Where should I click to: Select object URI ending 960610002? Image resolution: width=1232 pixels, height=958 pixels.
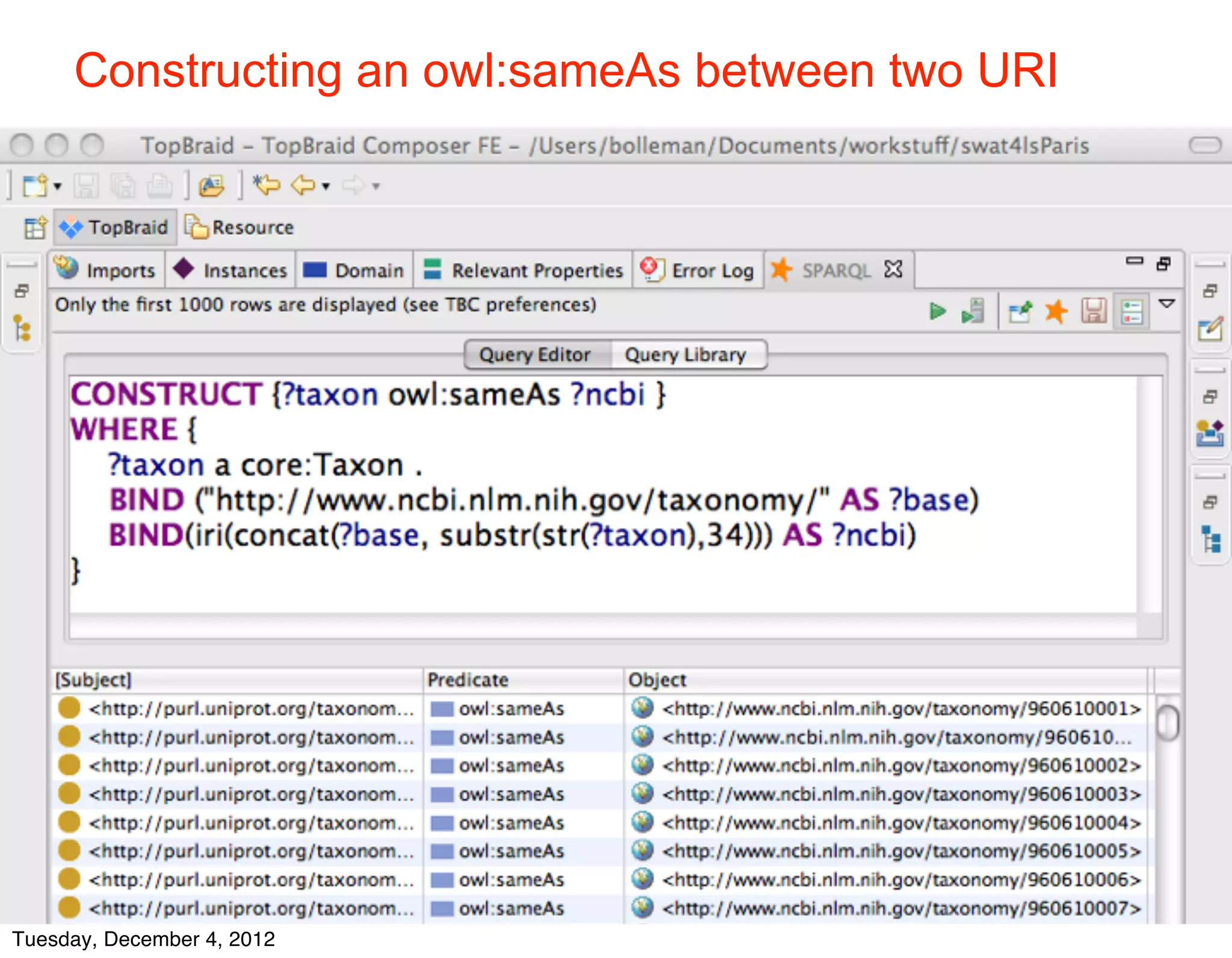point(902,766)
